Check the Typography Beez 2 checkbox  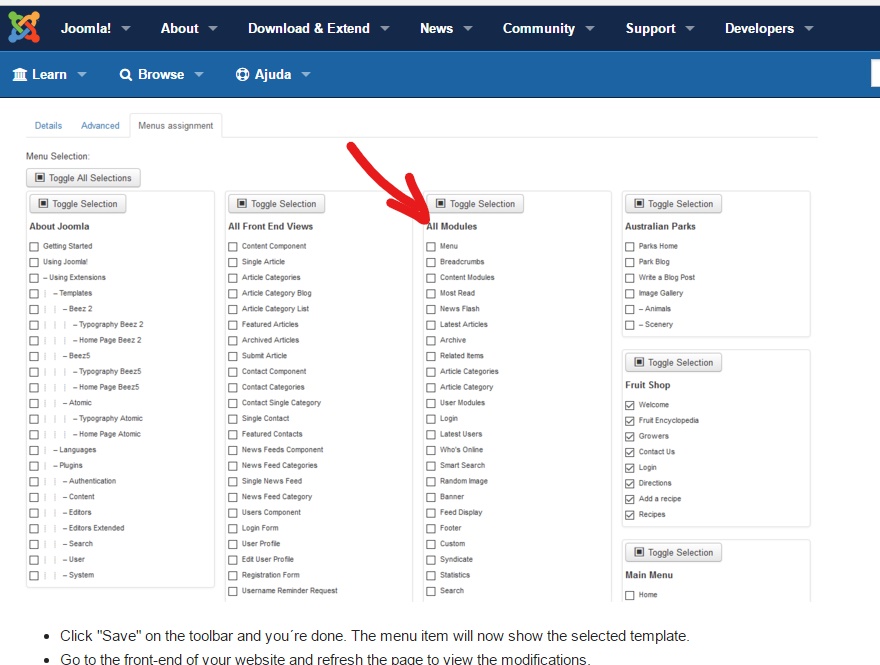[34, 325]
